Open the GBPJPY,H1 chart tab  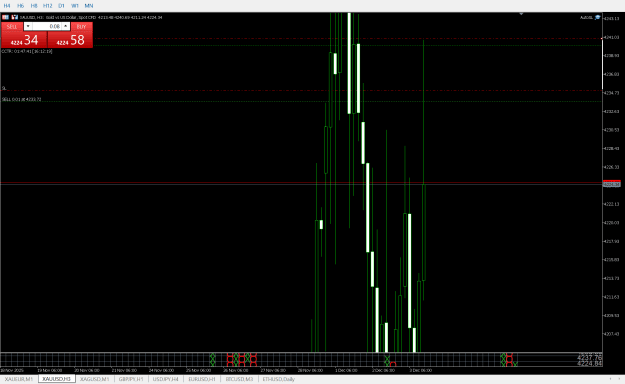(x=131, y=379)
